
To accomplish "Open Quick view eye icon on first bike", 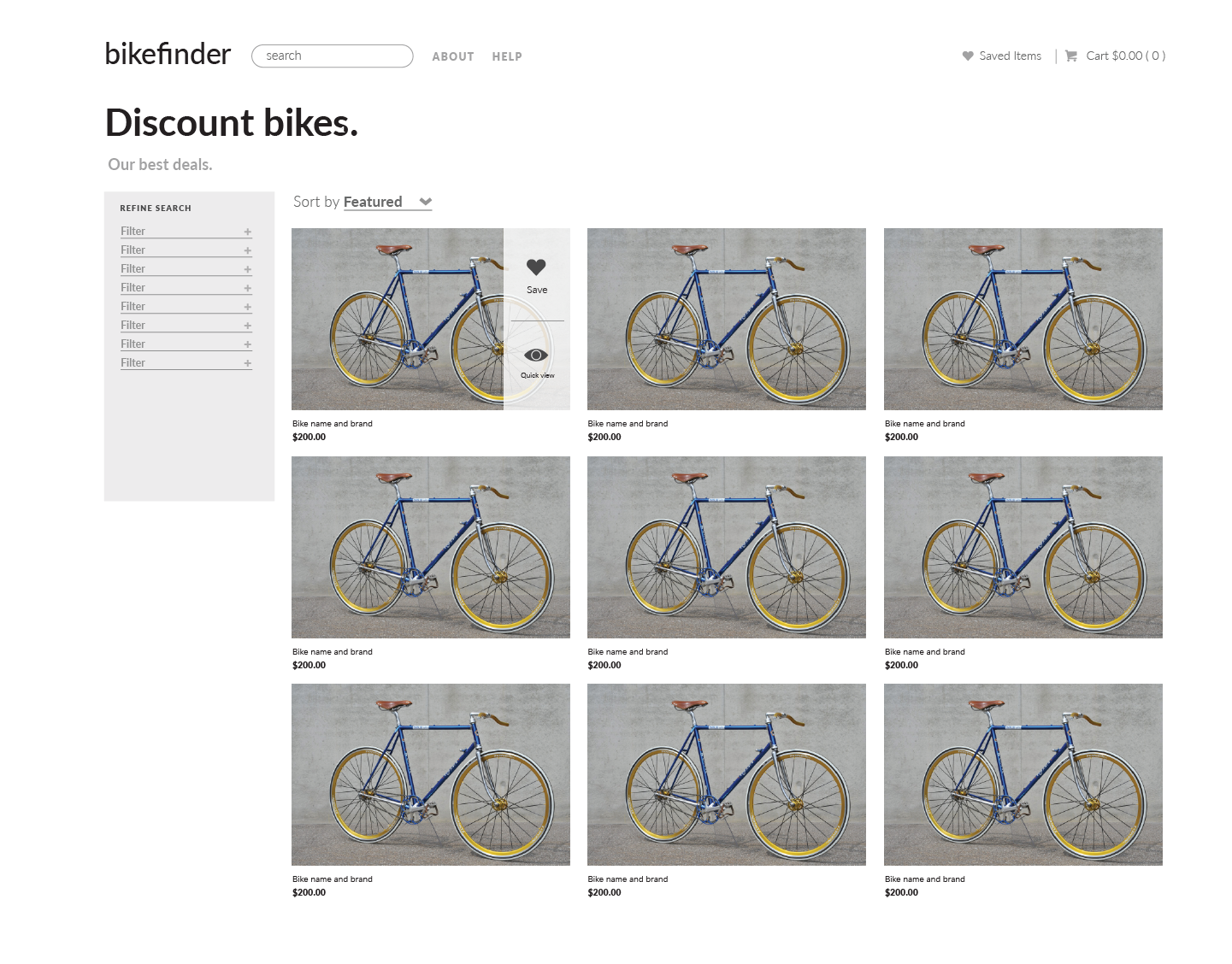I will pyautogui.click(x=536, y=356).
